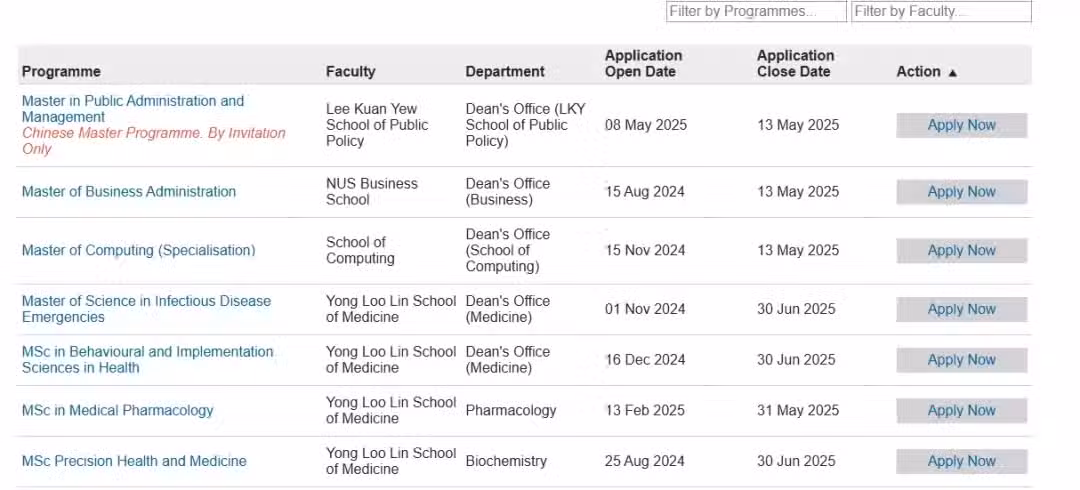This screenshot has width=1080, height=490.
Task: Apply Now for Behavioural and Implementation Sciences
Action: click(x=962, y=360)
